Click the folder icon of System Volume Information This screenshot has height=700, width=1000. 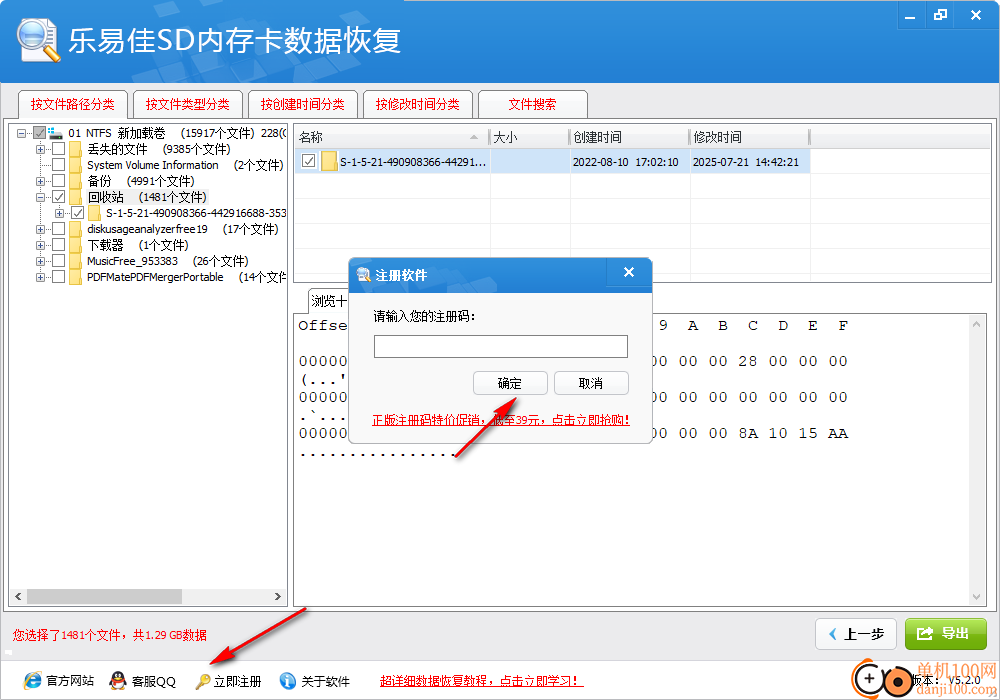76,165
